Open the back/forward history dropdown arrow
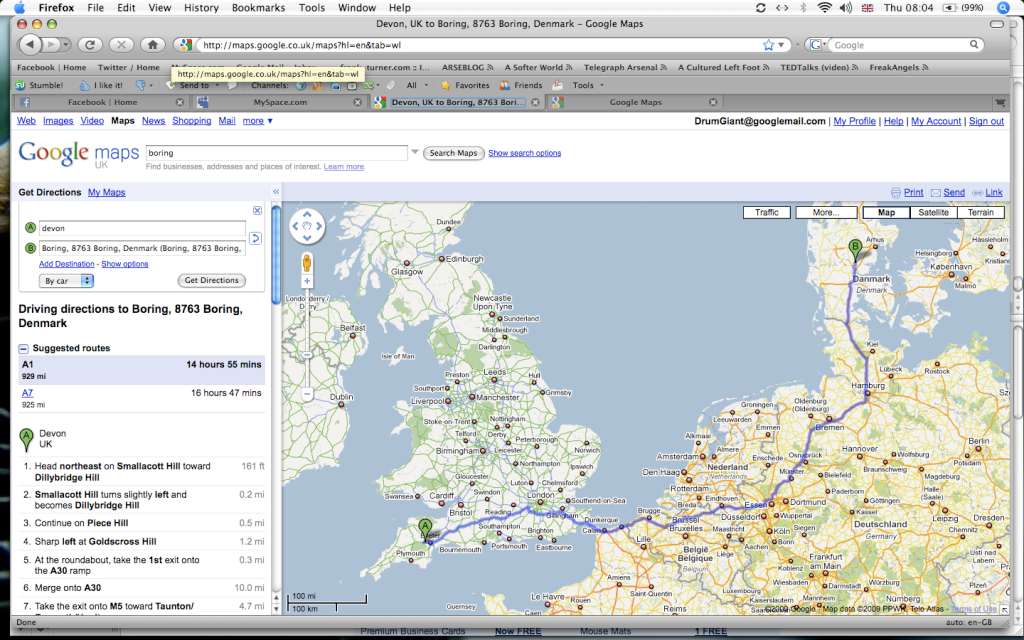The image size is (1024, 640). [67, 44]
